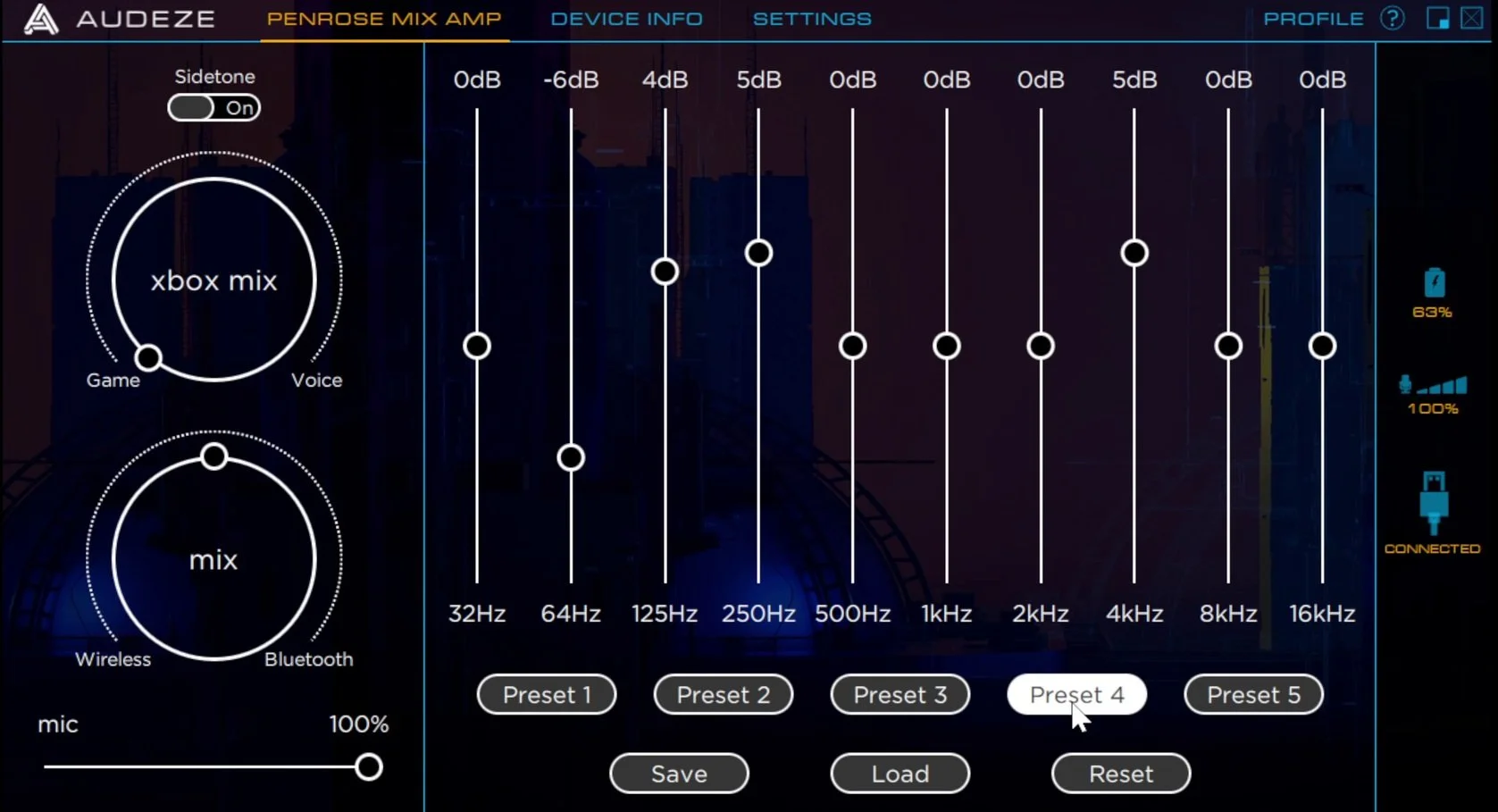Select Preset 2
This screenshot has width=1498, height=812.
click(724, 695)
